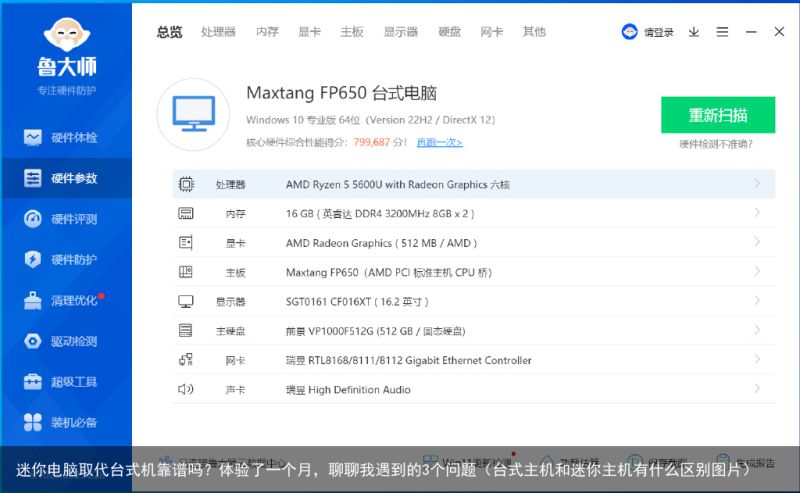Click the main hard disk icon
Image resolution: width=800 pixels, height=493 pixels.
[186, 331]
